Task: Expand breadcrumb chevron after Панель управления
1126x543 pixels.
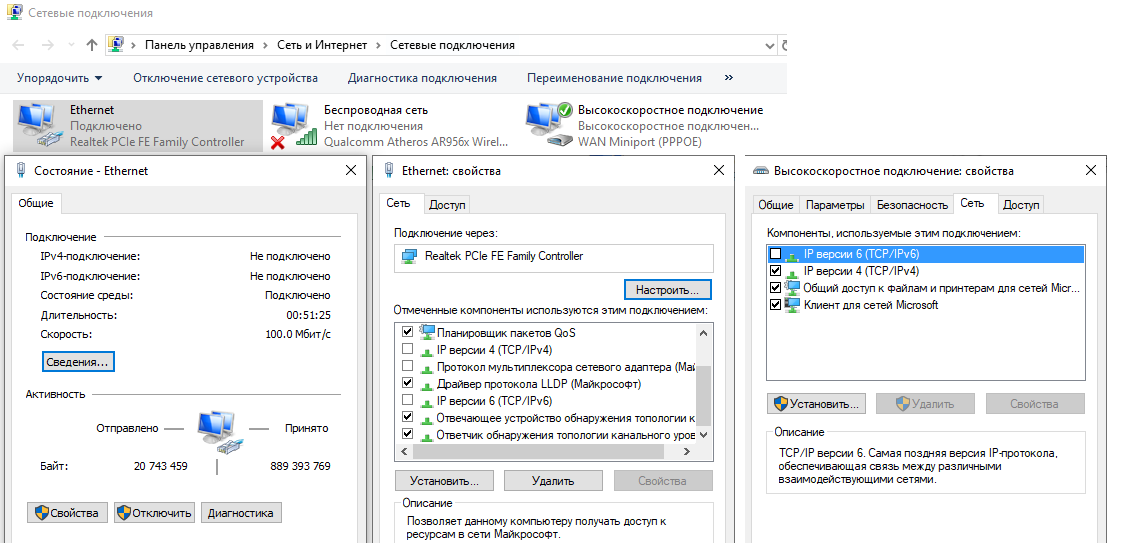Action: point(265,45)
